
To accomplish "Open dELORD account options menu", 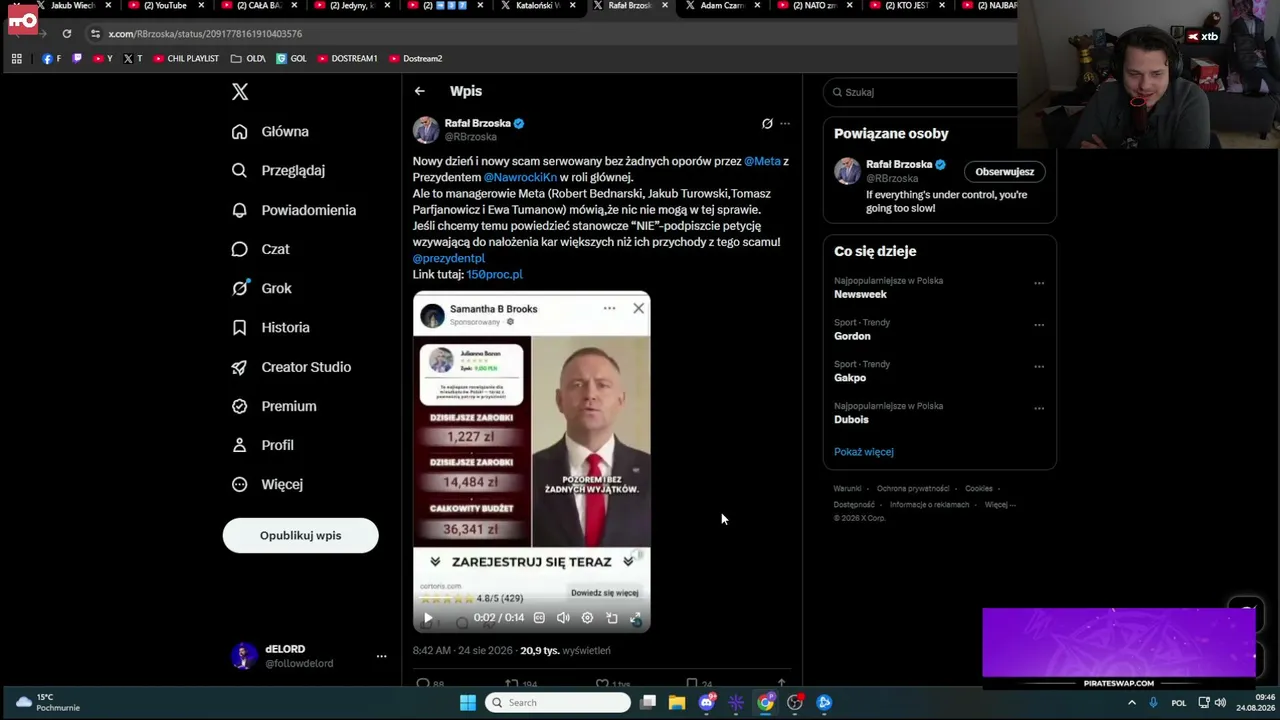I will pyautogui.click(x=381, y=656).
